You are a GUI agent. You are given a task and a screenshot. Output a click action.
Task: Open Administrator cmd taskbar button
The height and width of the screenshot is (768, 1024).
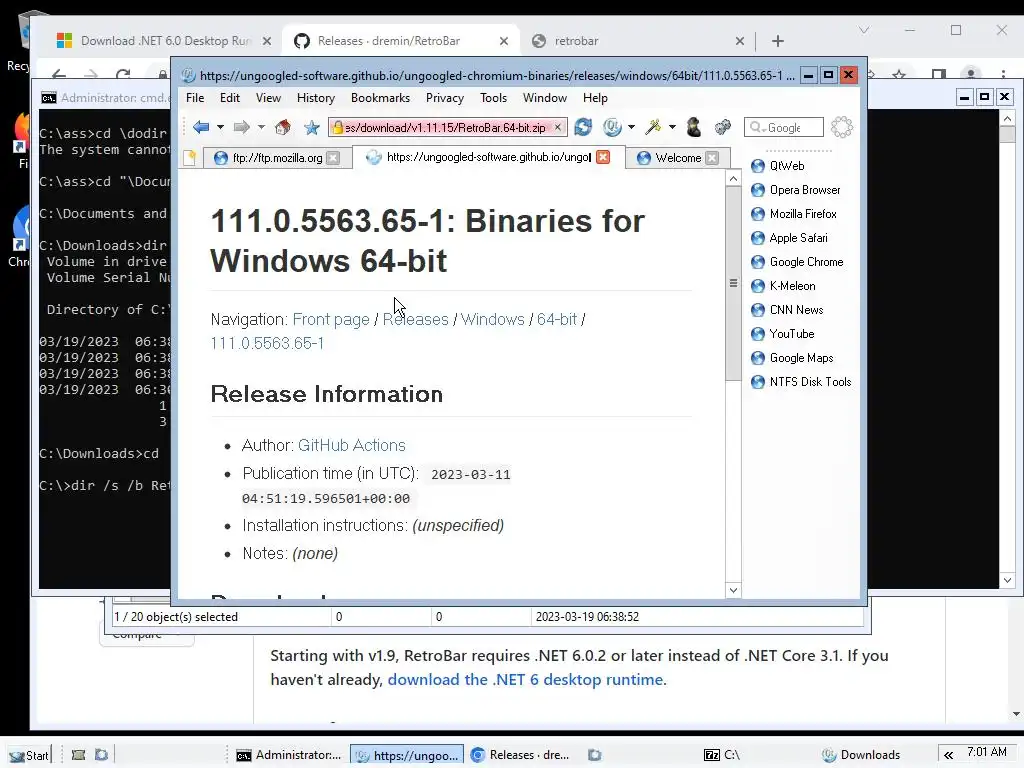288,755
